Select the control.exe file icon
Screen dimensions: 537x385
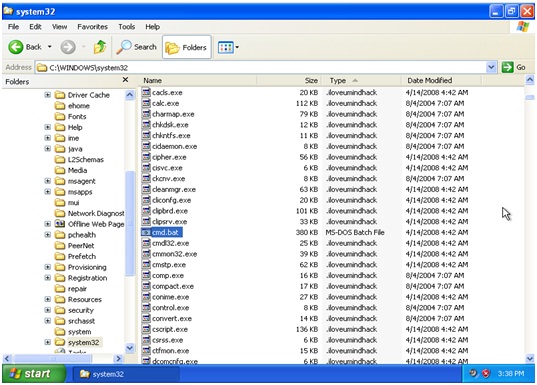coord(146,308)
